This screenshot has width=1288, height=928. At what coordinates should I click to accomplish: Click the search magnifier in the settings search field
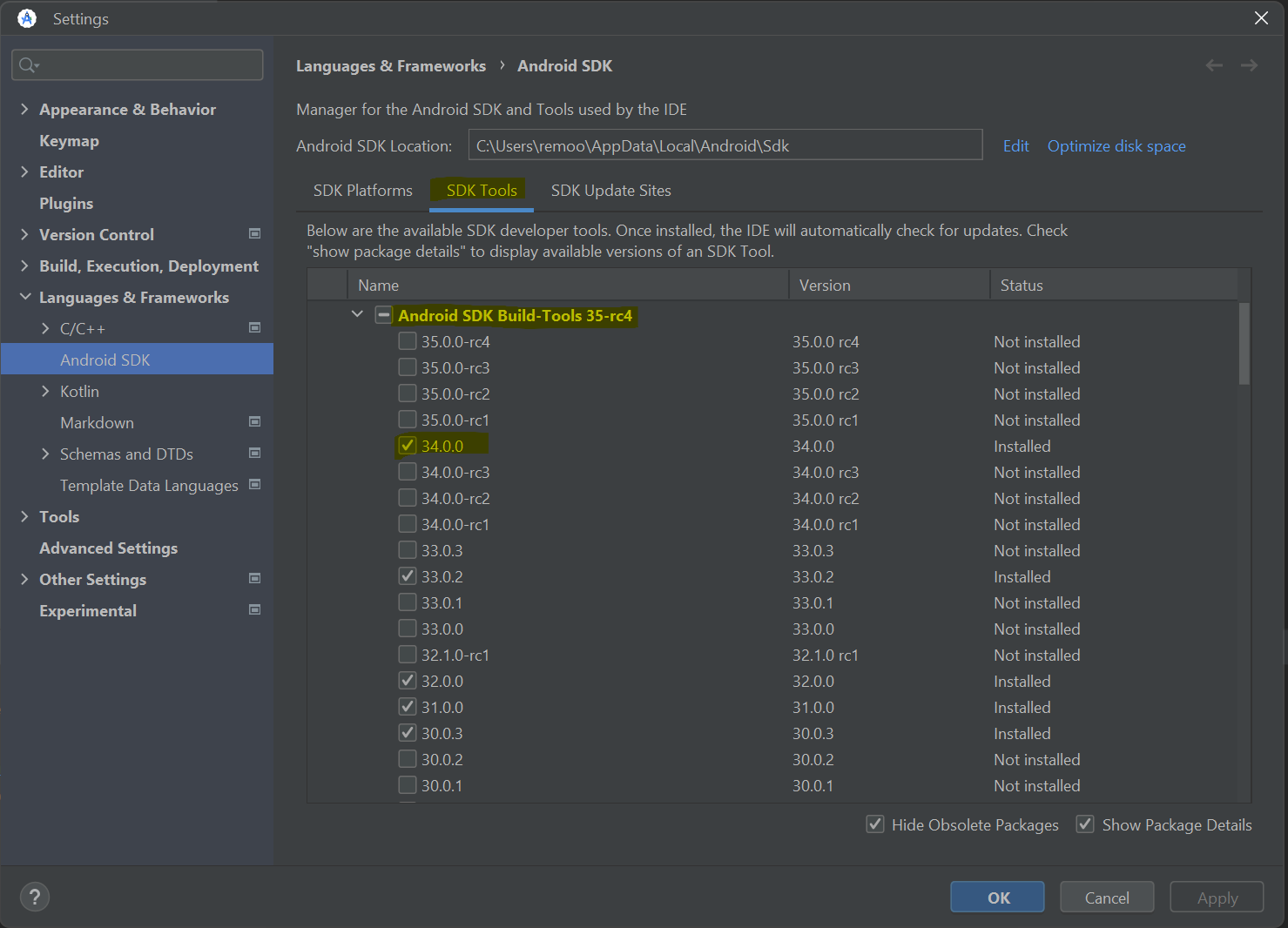click(x=28, y=64)
